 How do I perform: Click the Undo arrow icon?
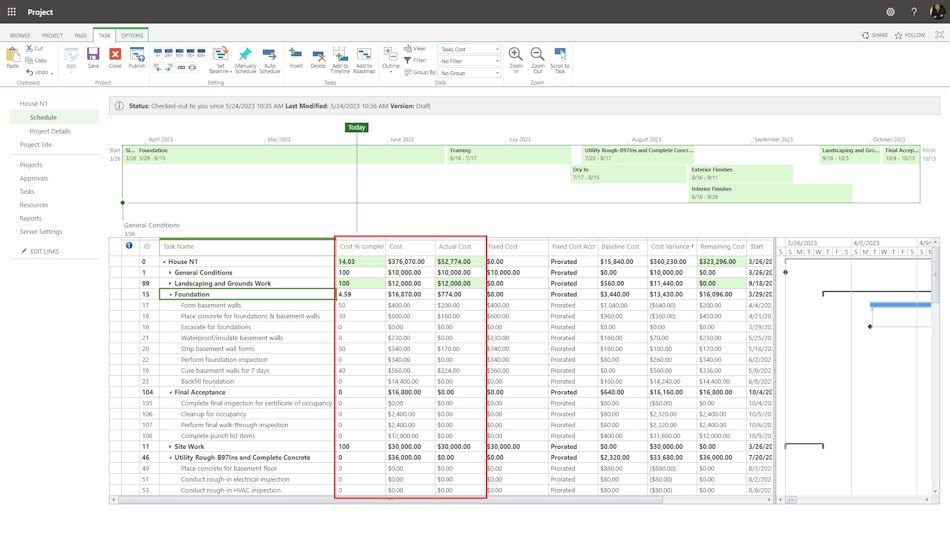point(29,72)
